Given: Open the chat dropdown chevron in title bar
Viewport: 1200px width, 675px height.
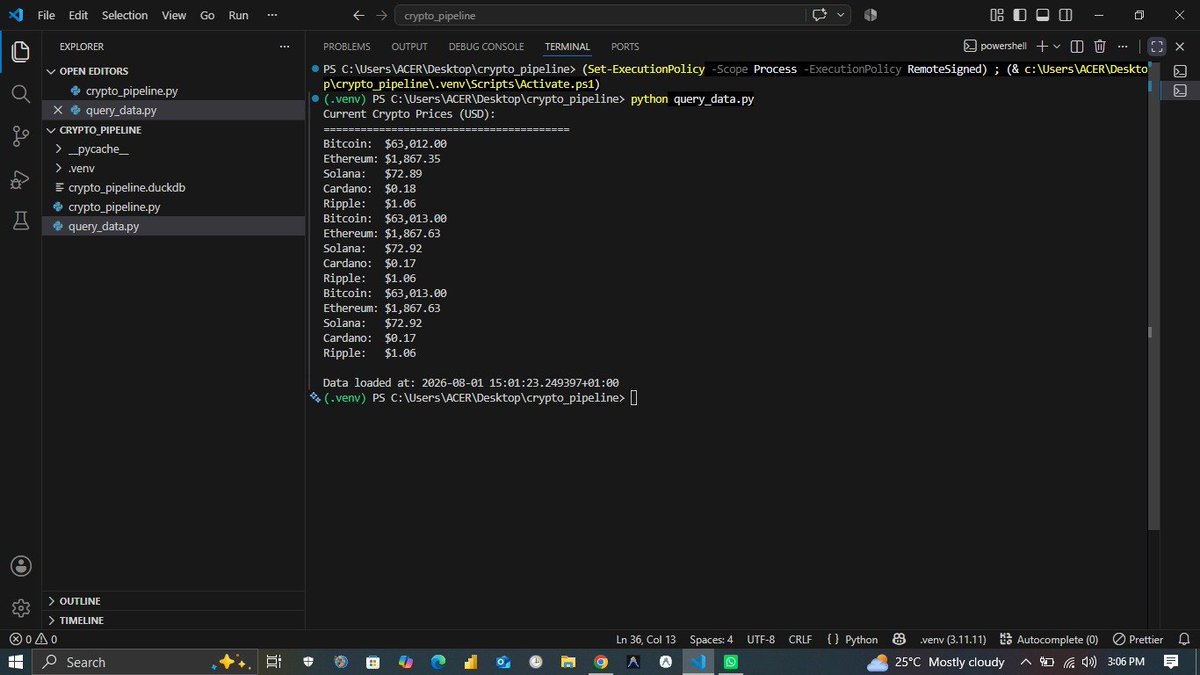Looking at the screenshot, I should tap(841, 15).
